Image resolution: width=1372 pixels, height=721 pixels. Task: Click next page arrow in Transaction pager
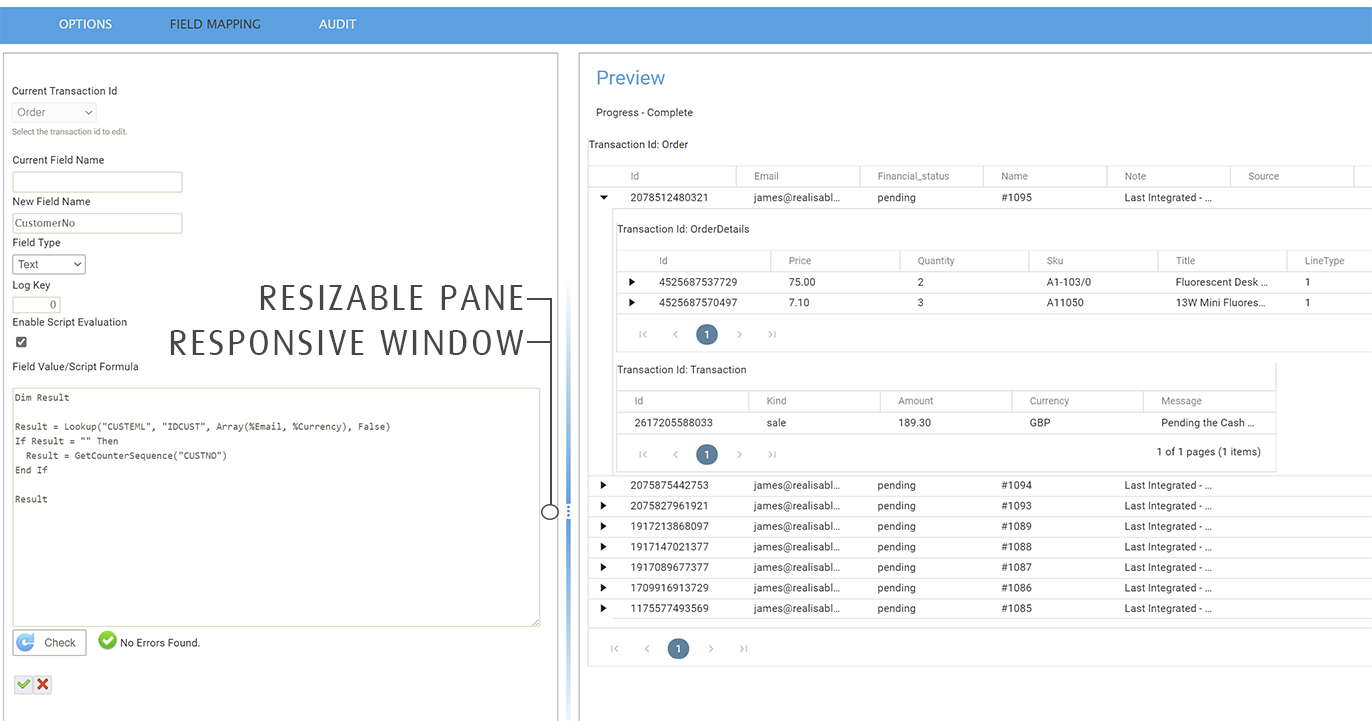click(x=740, y=455)
